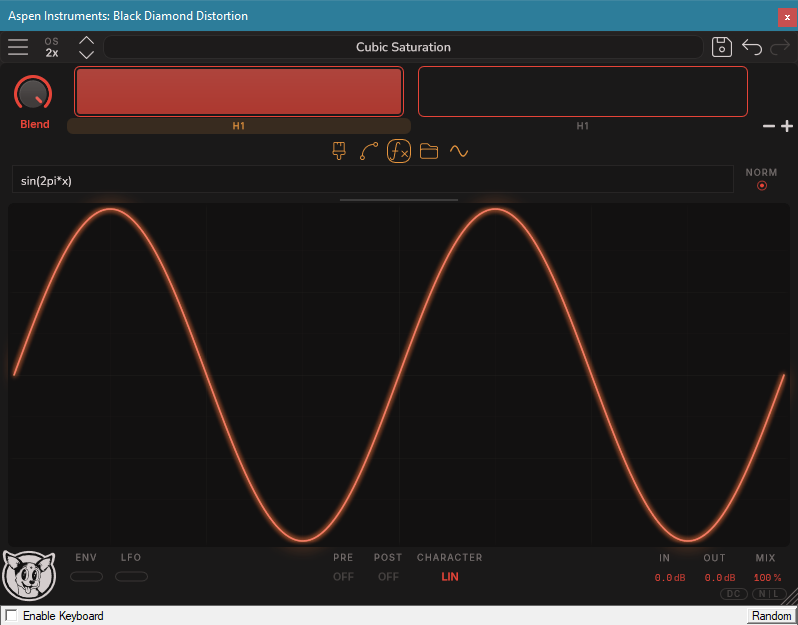
Task: Open the folder file loader icon
Action: click(429, 151)
